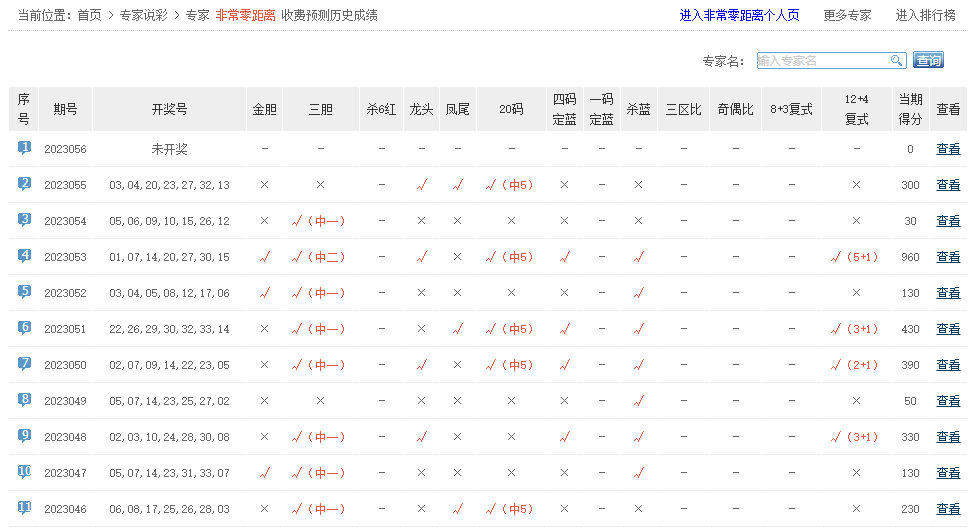Click the number 4 row badge icon

24,256
